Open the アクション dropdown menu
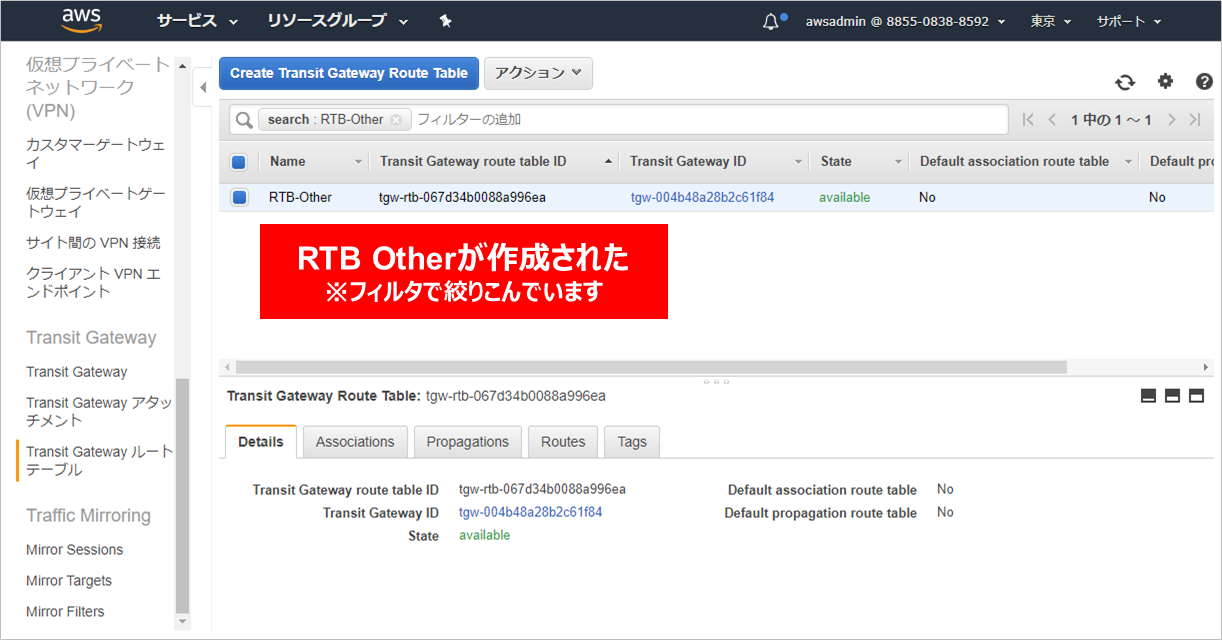This screenshot has width=1222, height=640. click(538, 73)
